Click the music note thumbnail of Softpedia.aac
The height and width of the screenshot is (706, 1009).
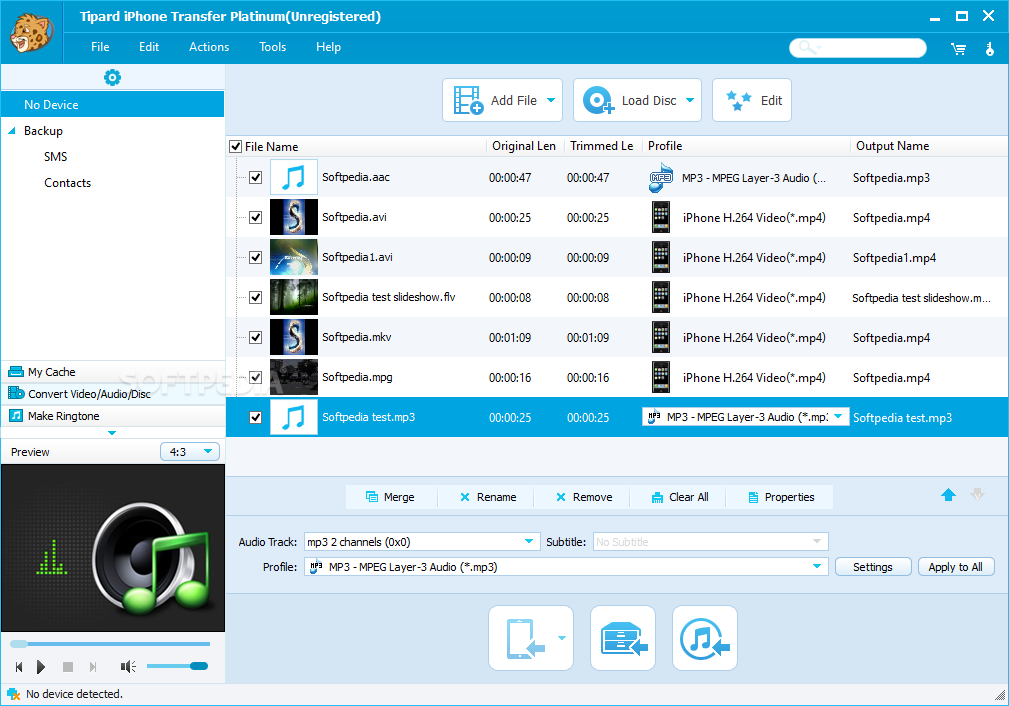tap(293, 177)
